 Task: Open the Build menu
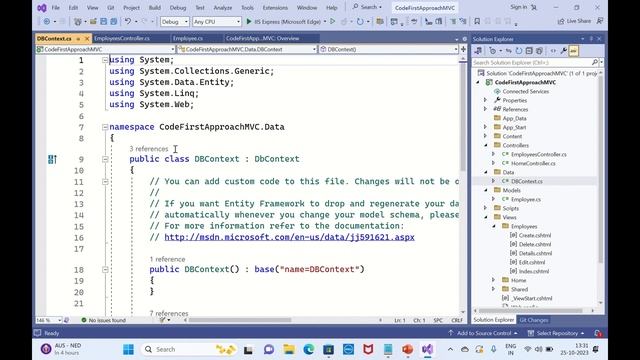155,7
